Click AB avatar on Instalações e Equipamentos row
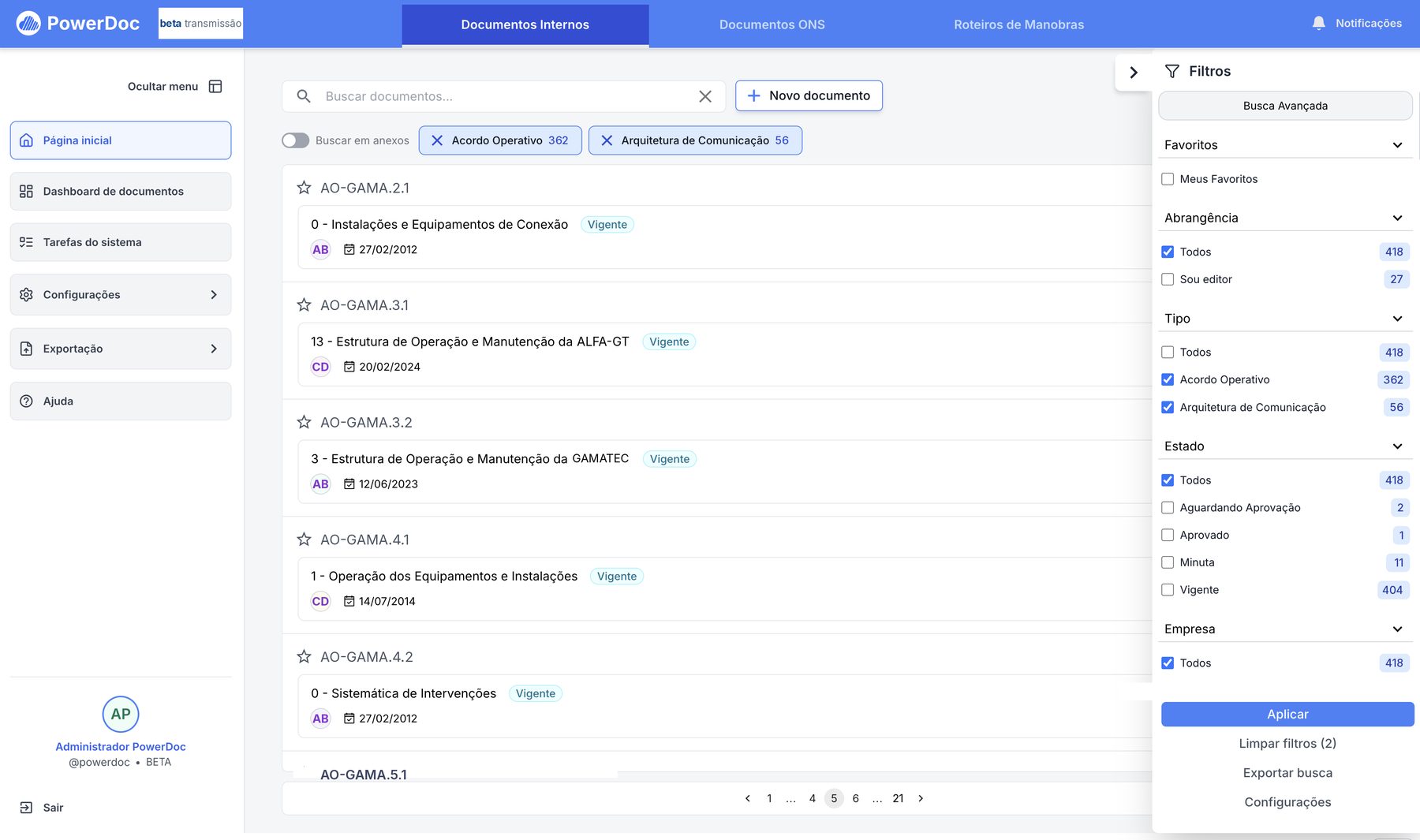This screenshot has height=840, width=1420. (320, 250)
